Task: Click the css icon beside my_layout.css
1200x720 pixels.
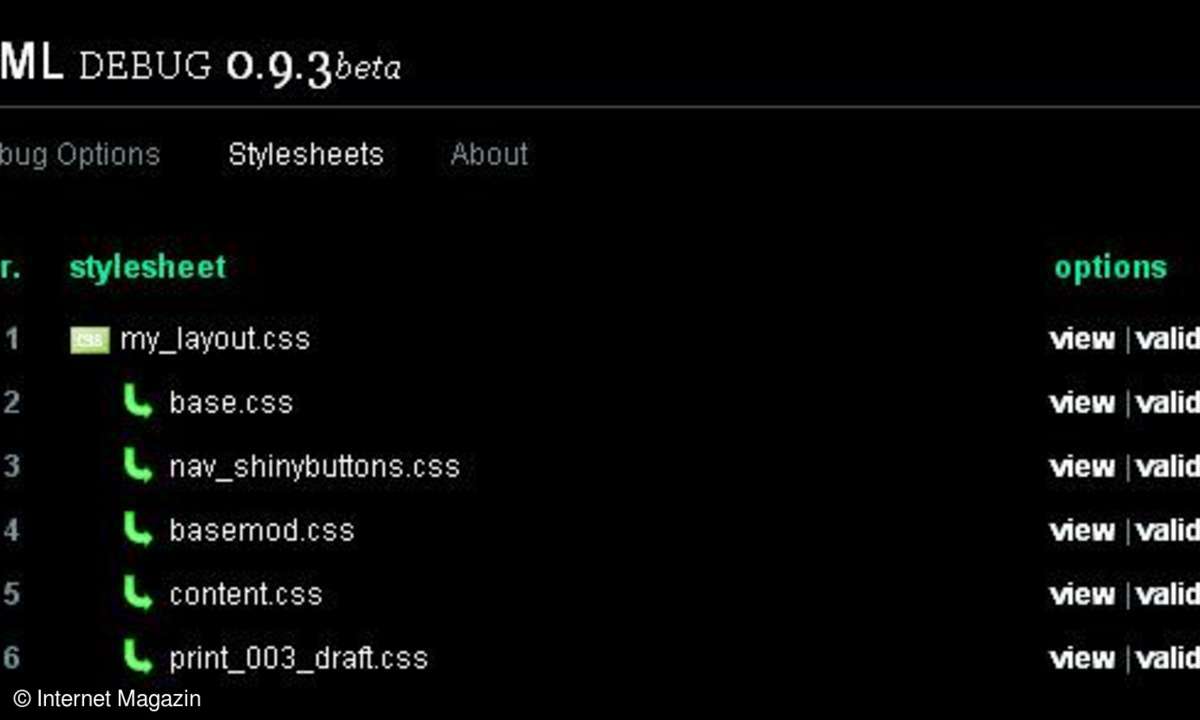Action: tap(89, 340)
